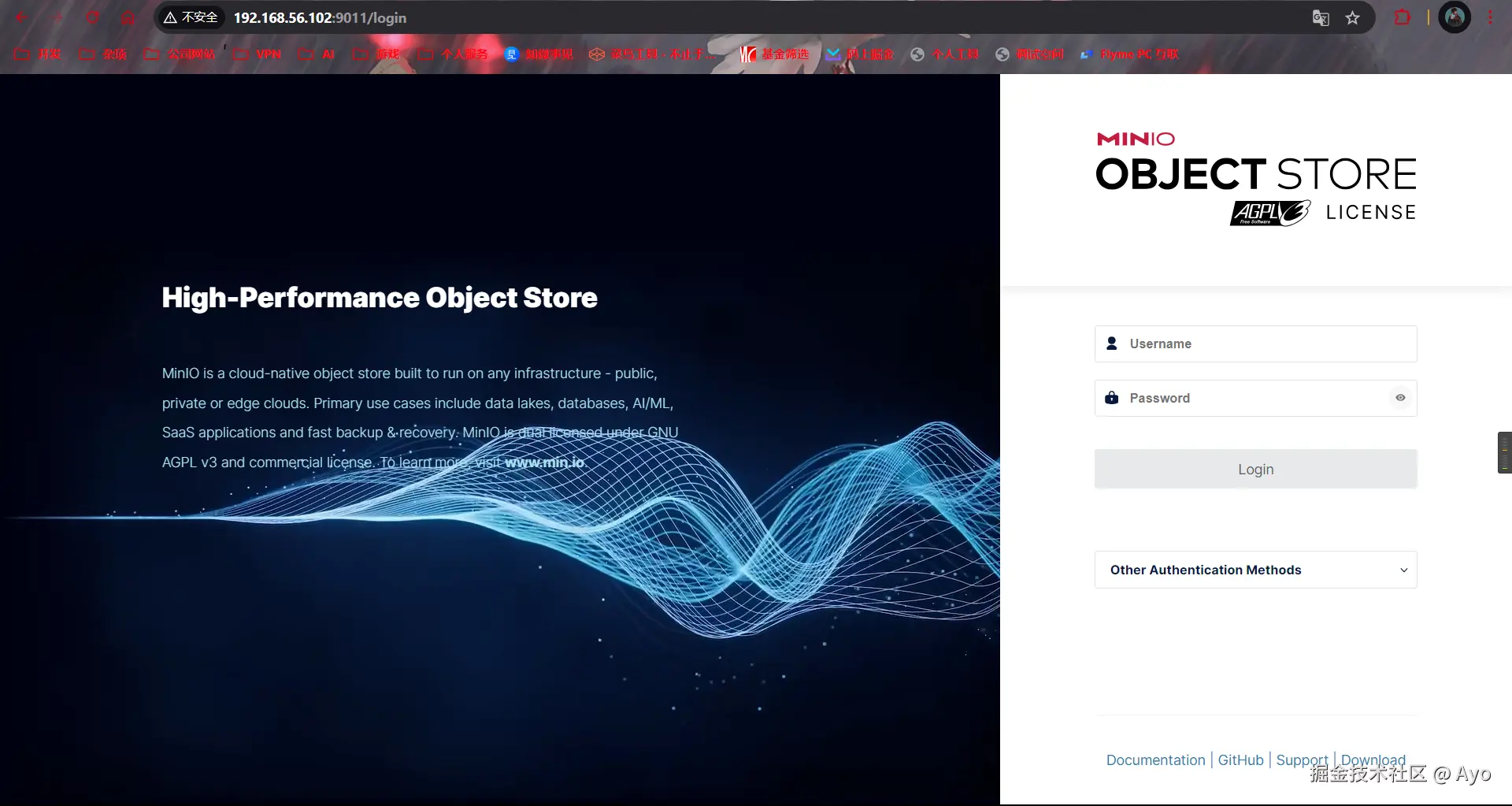
Task: Open the Download link
Action: tap(1373, 760)
